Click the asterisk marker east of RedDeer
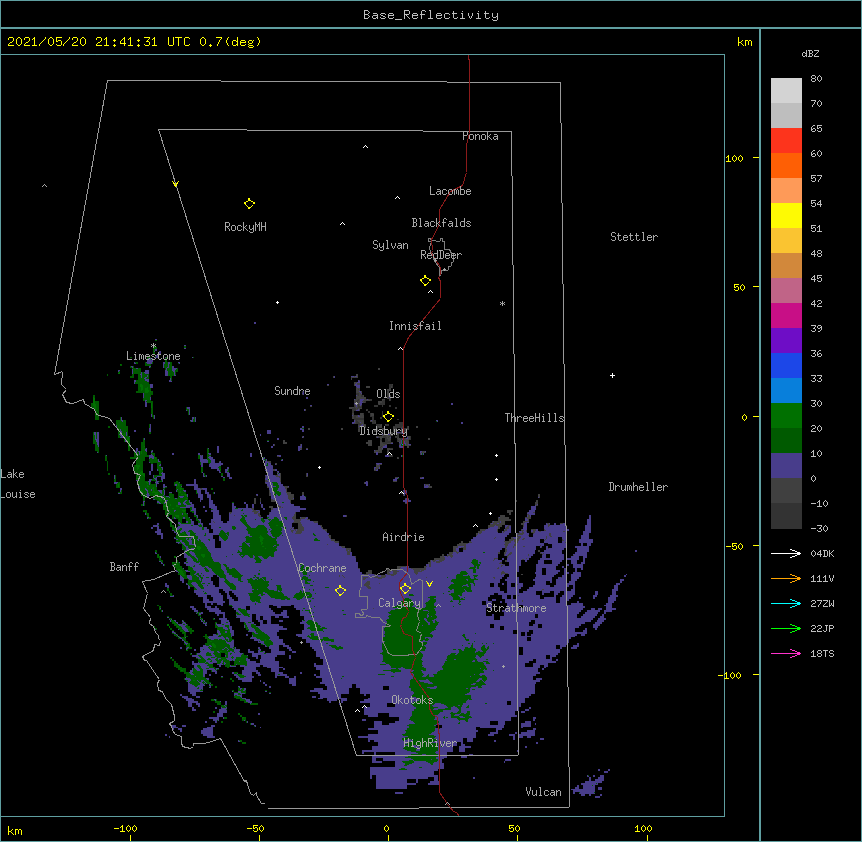The height and width of the screenshot is (842, 862). (502, 303)
